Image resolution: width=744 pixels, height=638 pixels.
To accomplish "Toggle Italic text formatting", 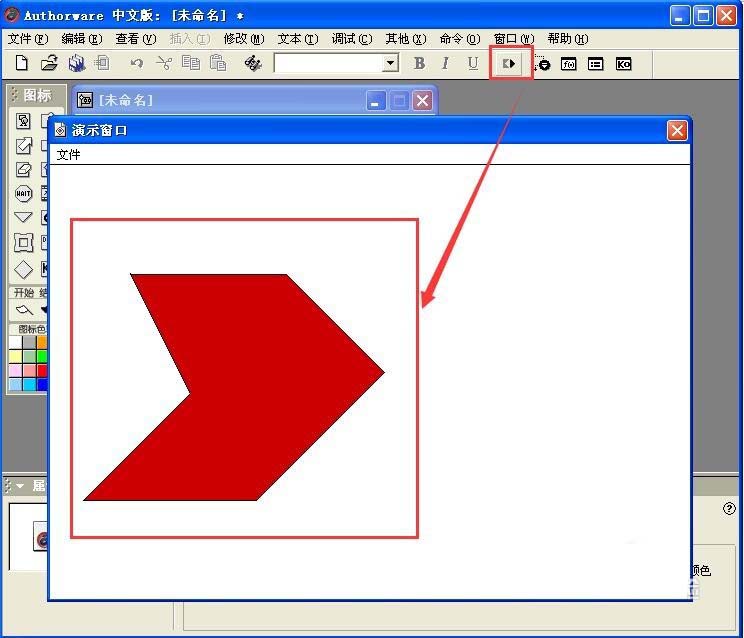I will [446, 63].
